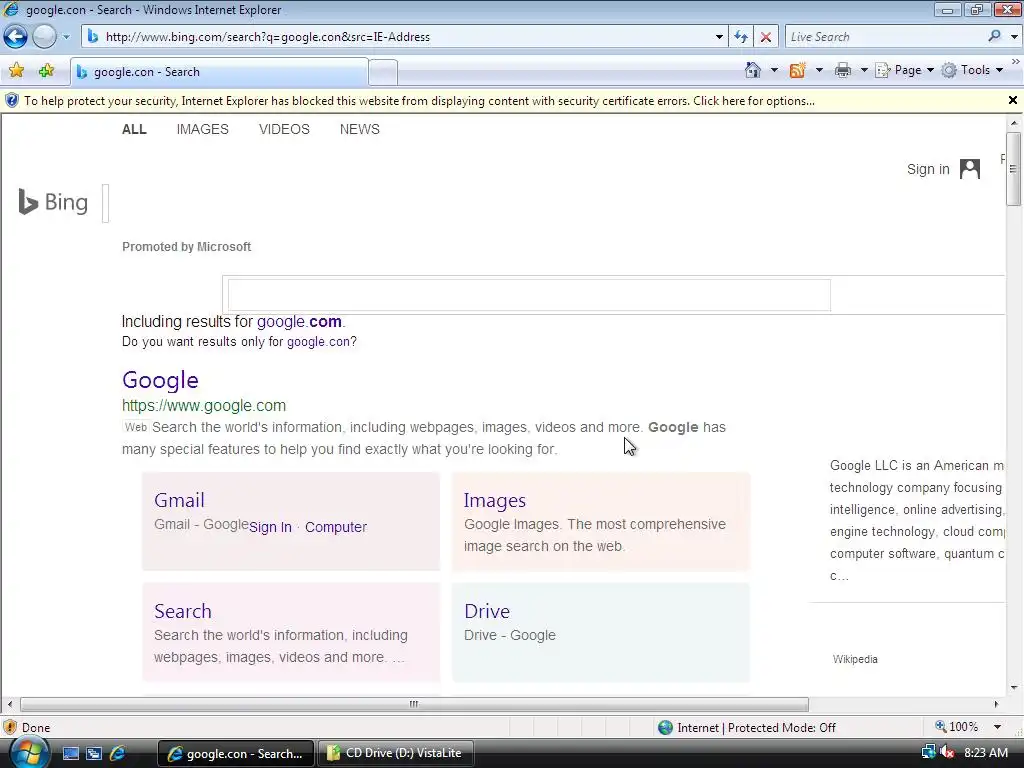Click the Add to Favorites icon
Screen dimensions: 1024x768
tap(46, 71)
